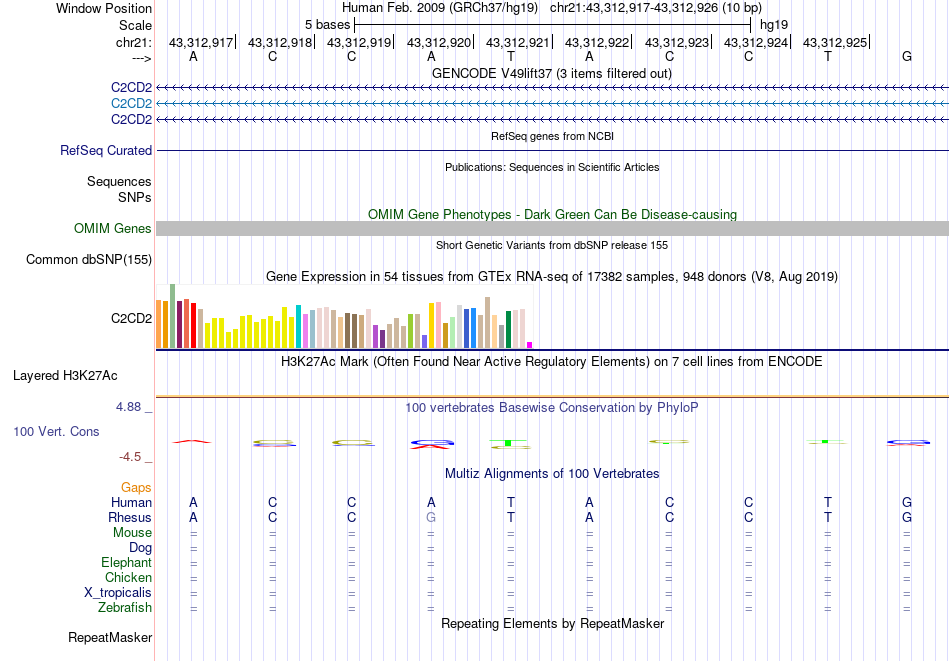Click the 43,312,920 position label
Image resolution: width=950 pixels, height=661 pixels.
tap(439, 42)
